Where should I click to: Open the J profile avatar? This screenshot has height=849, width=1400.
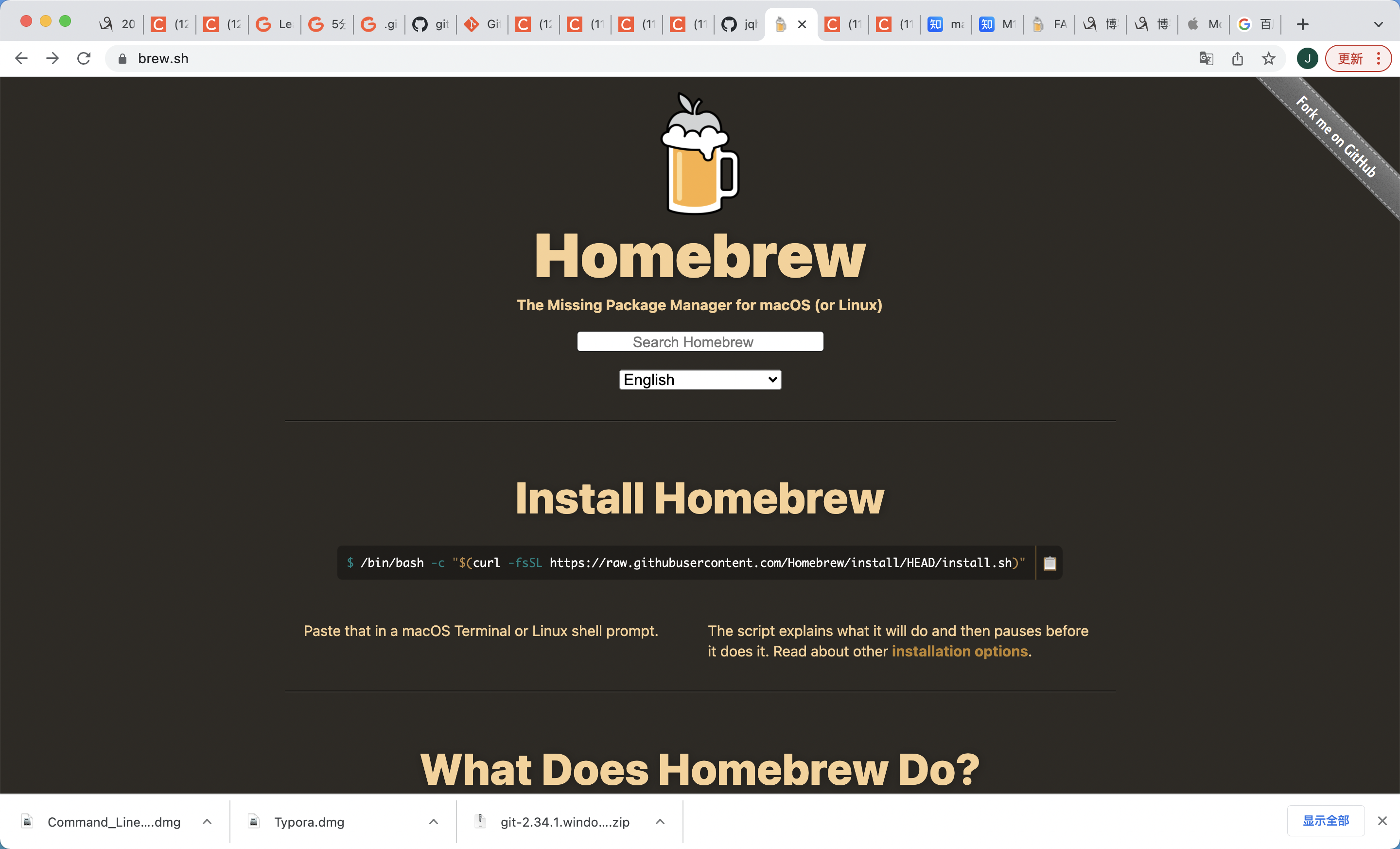click(1307, 58)
